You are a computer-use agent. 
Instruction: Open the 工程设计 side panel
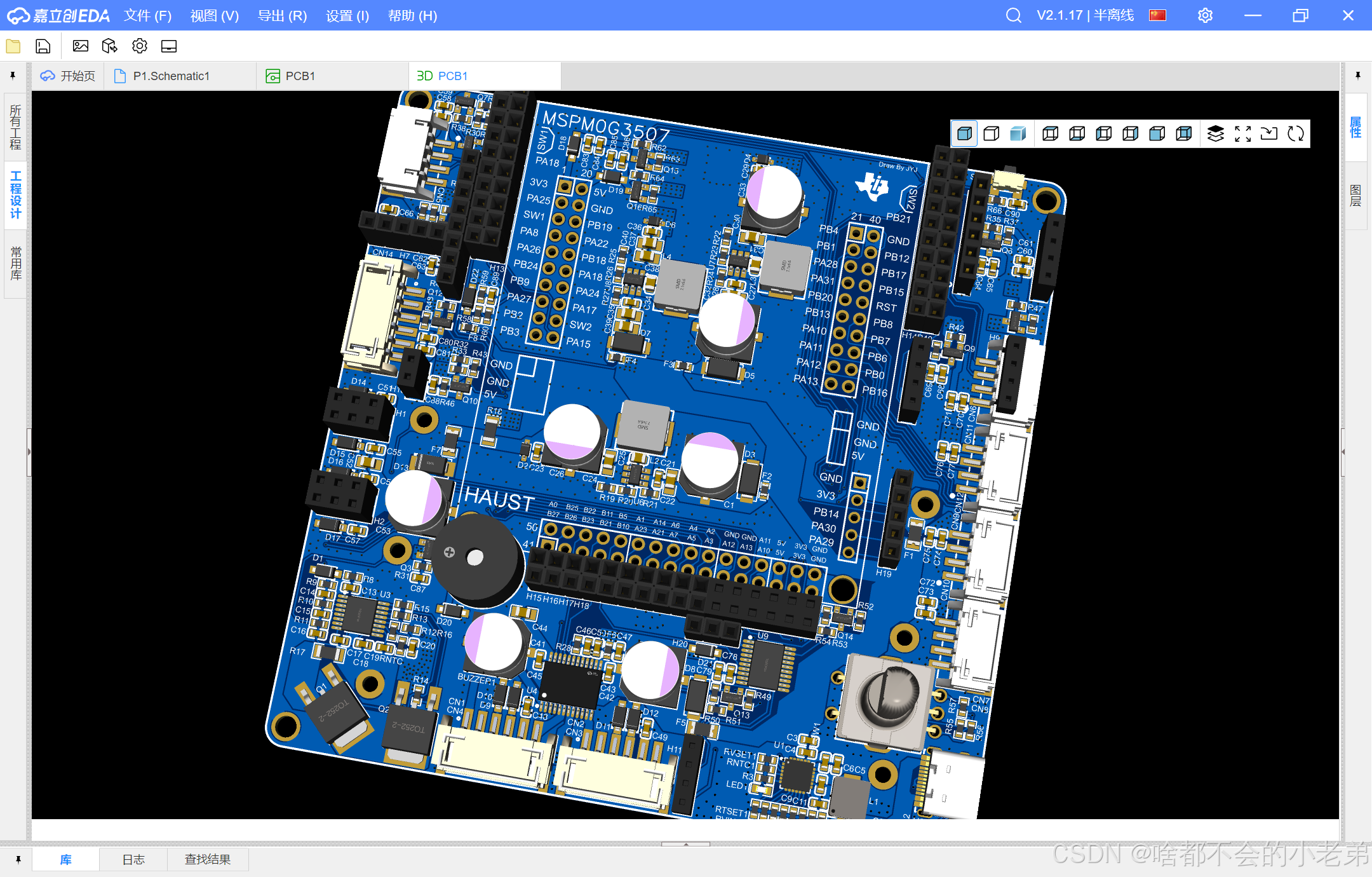[x=15, y=194]
